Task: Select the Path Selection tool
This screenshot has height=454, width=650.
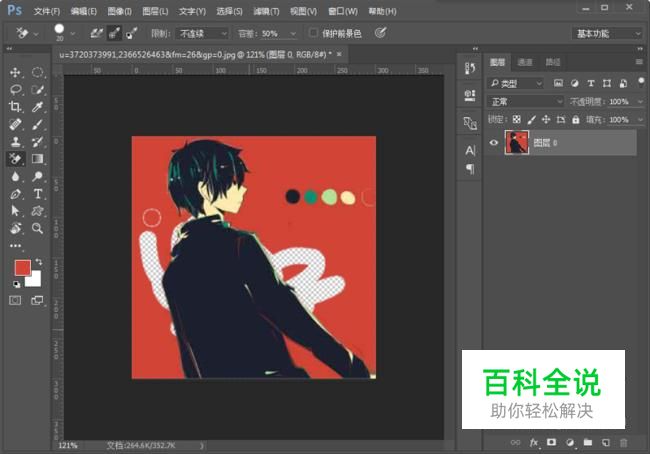Action: pyautogui.click(x=15, y=211)
